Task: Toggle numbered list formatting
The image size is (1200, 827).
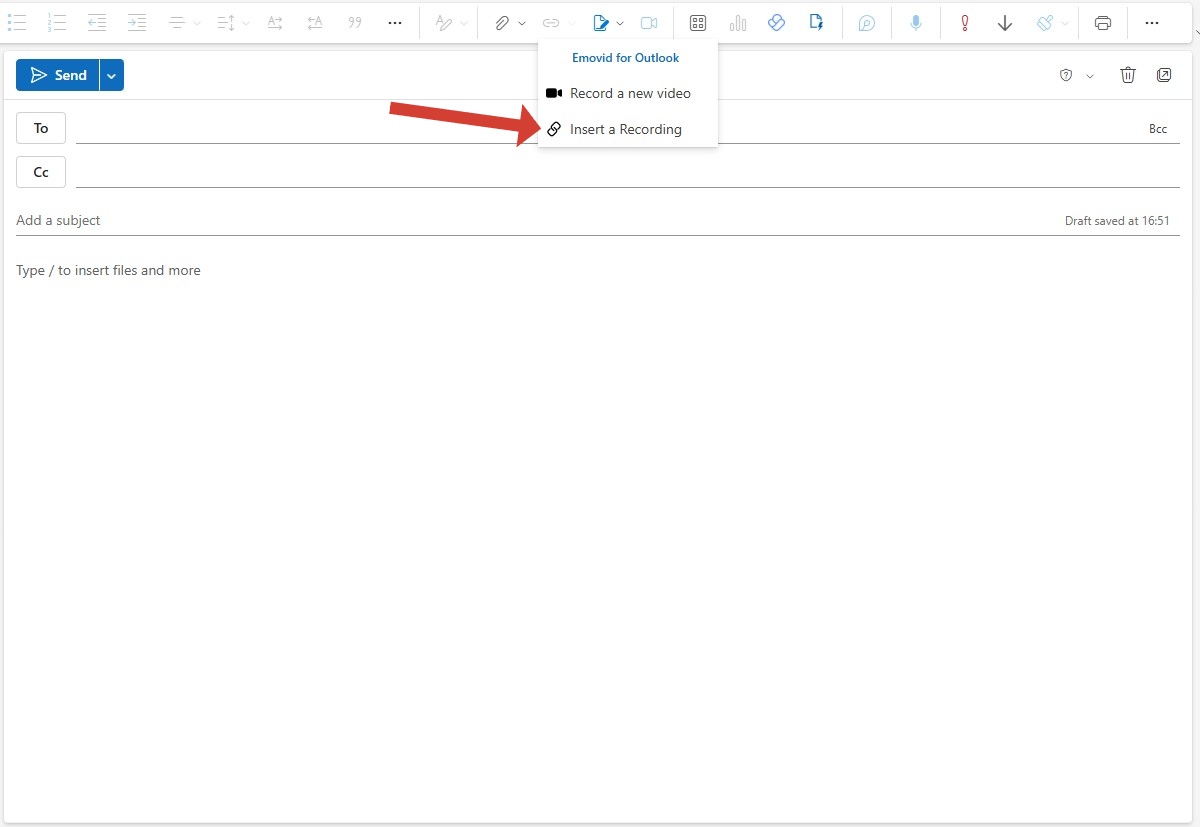Action: 57,23
